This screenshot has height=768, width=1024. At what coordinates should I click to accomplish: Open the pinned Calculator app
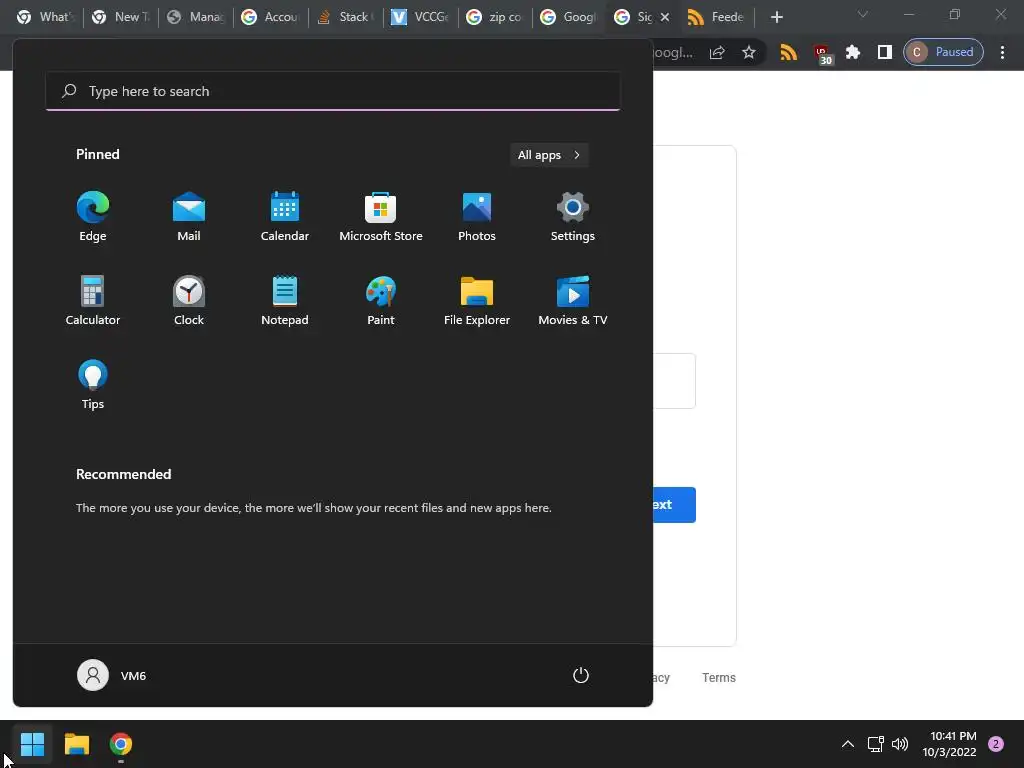[93, 300]
